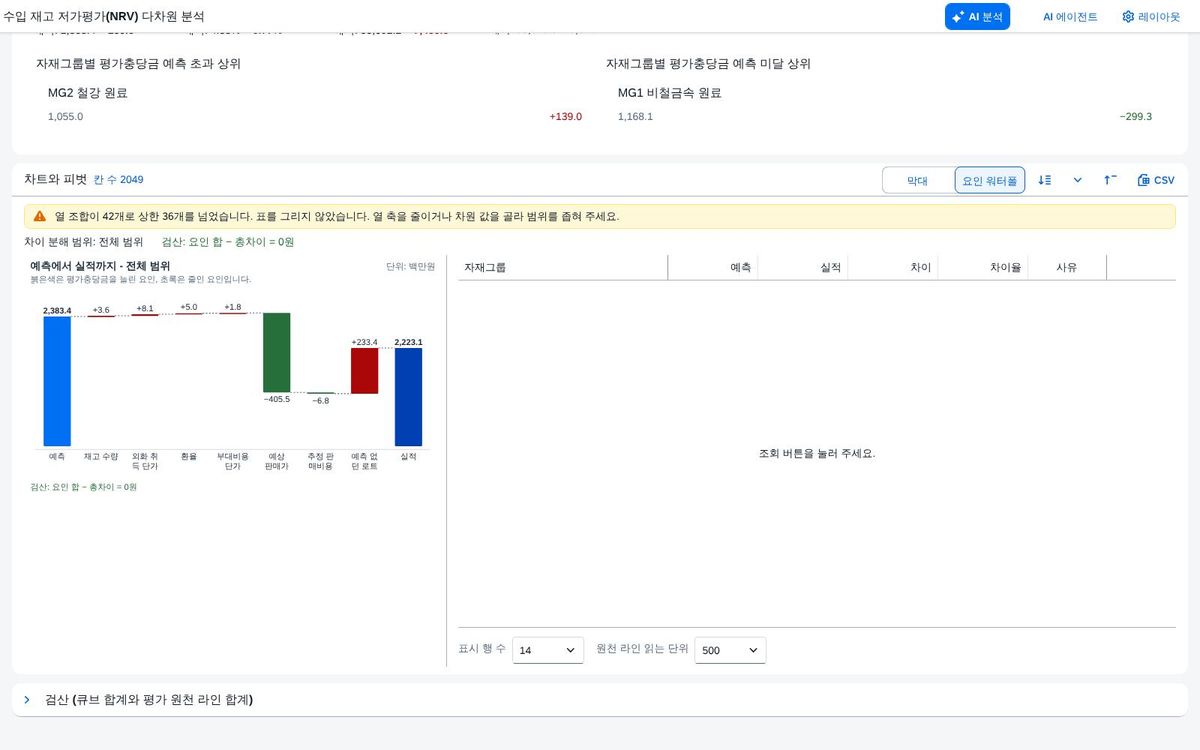The image size is (1200, 750).
Task: Click the 자재그룹 column header
Action: point(563,267)
